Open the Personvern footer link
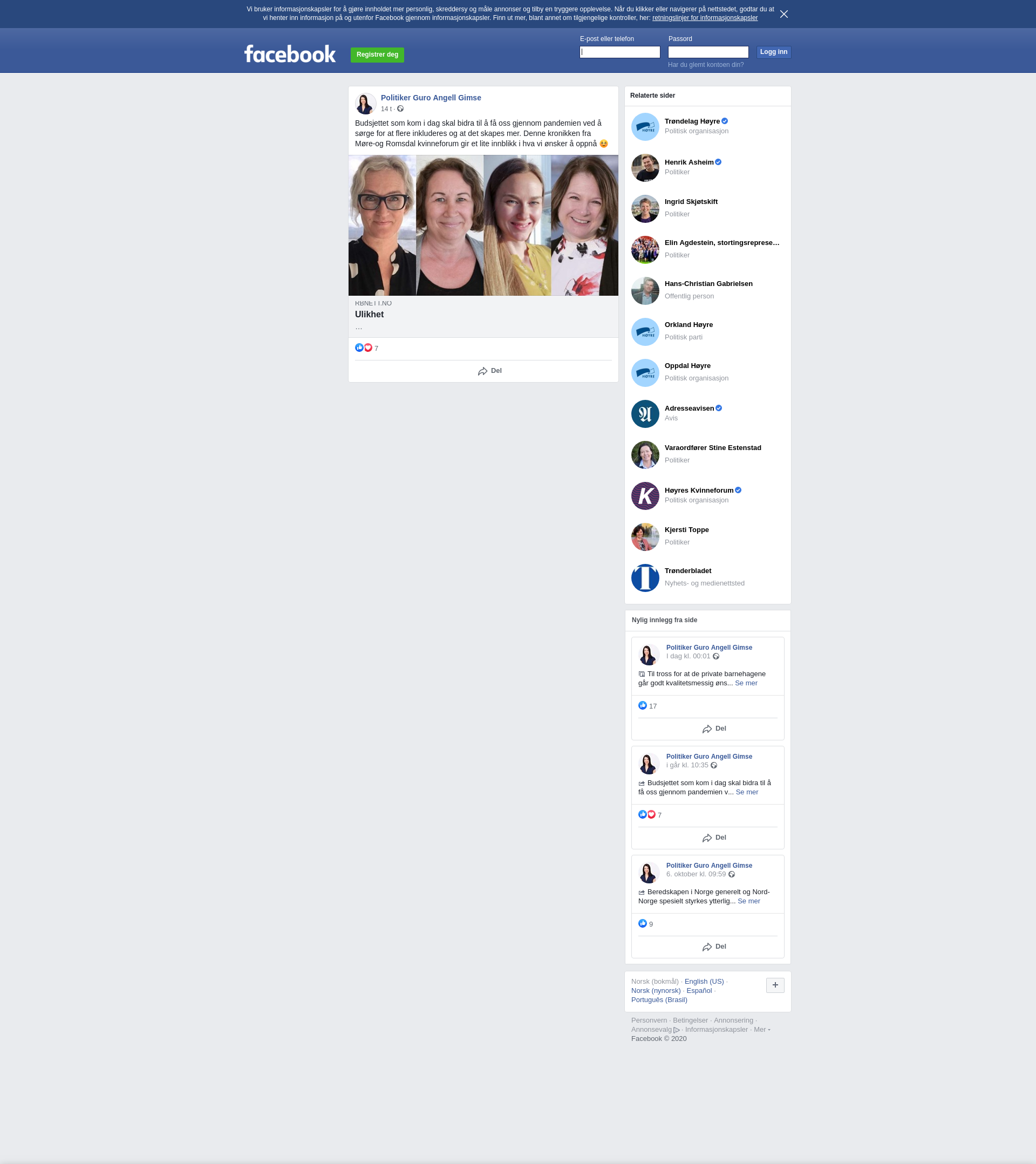The height and width of the screenshot is (1164, 1036). point(649,1020)
